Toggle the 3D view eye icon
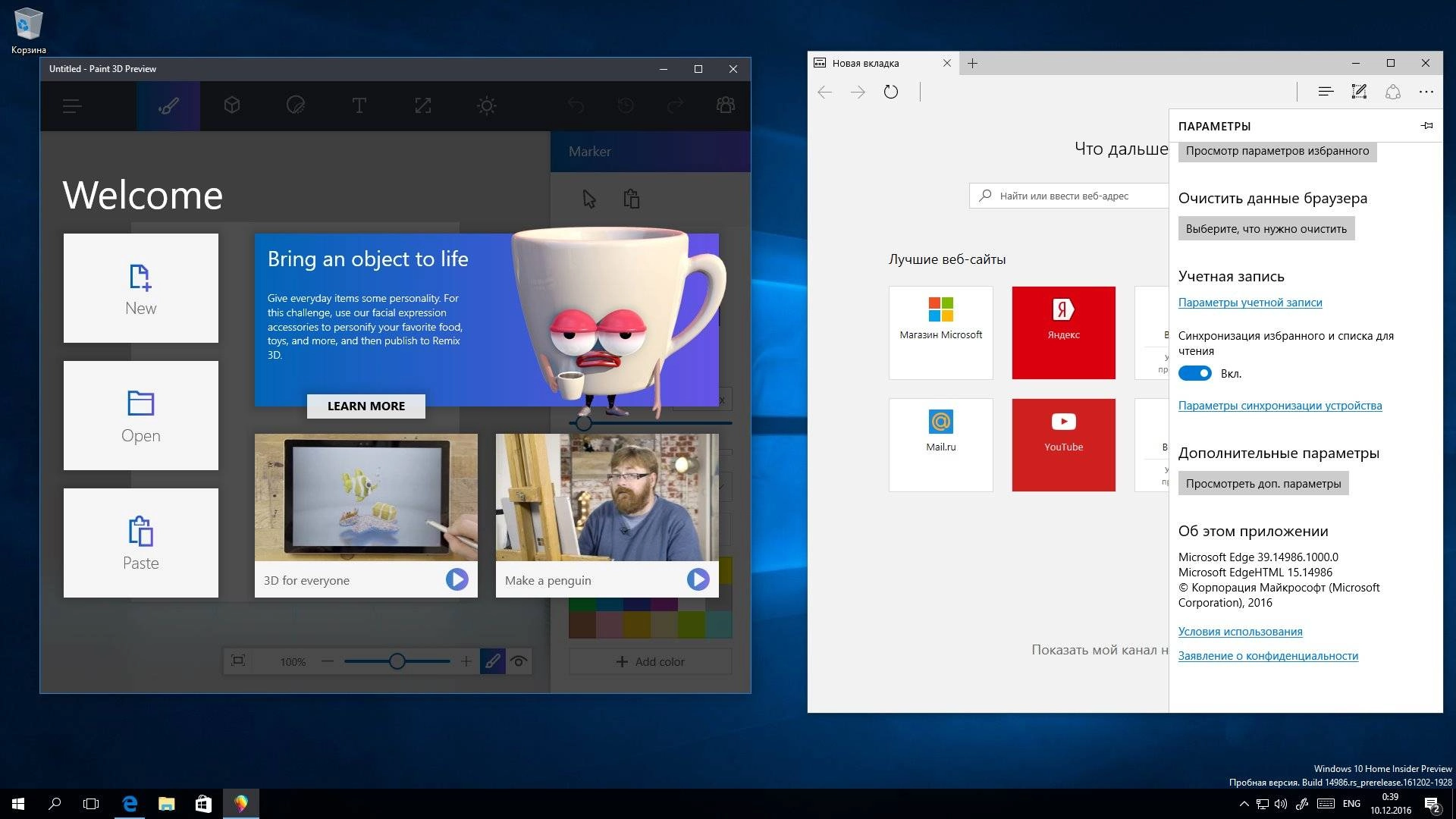 tap(519, 661)
